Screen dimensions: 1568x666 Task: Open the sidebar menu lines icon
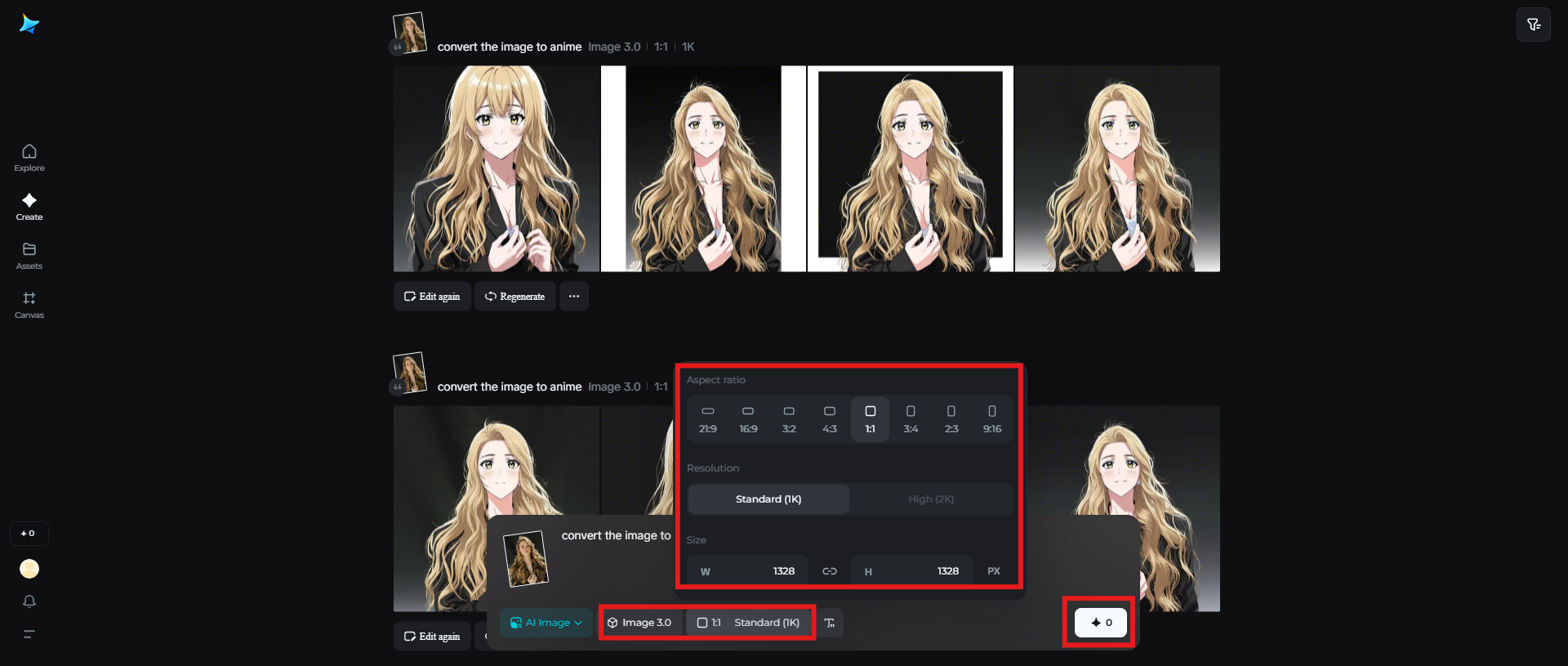point(29,634)
